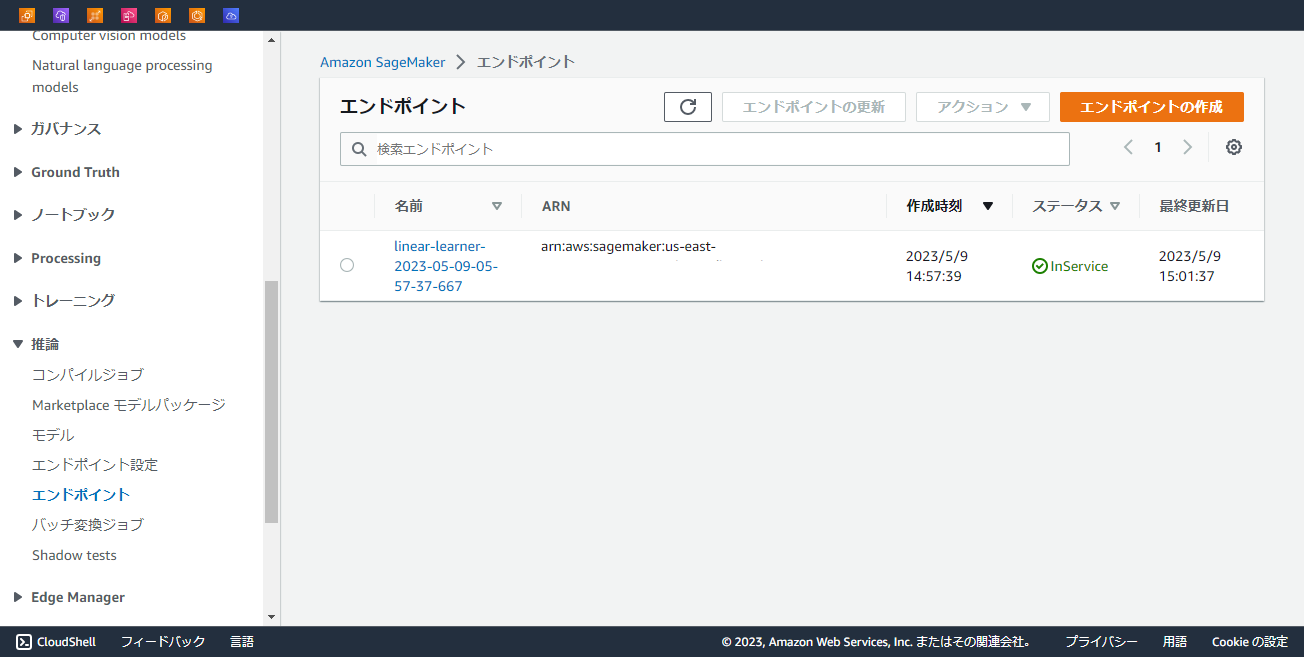Click the search magnifier icon

359,148
